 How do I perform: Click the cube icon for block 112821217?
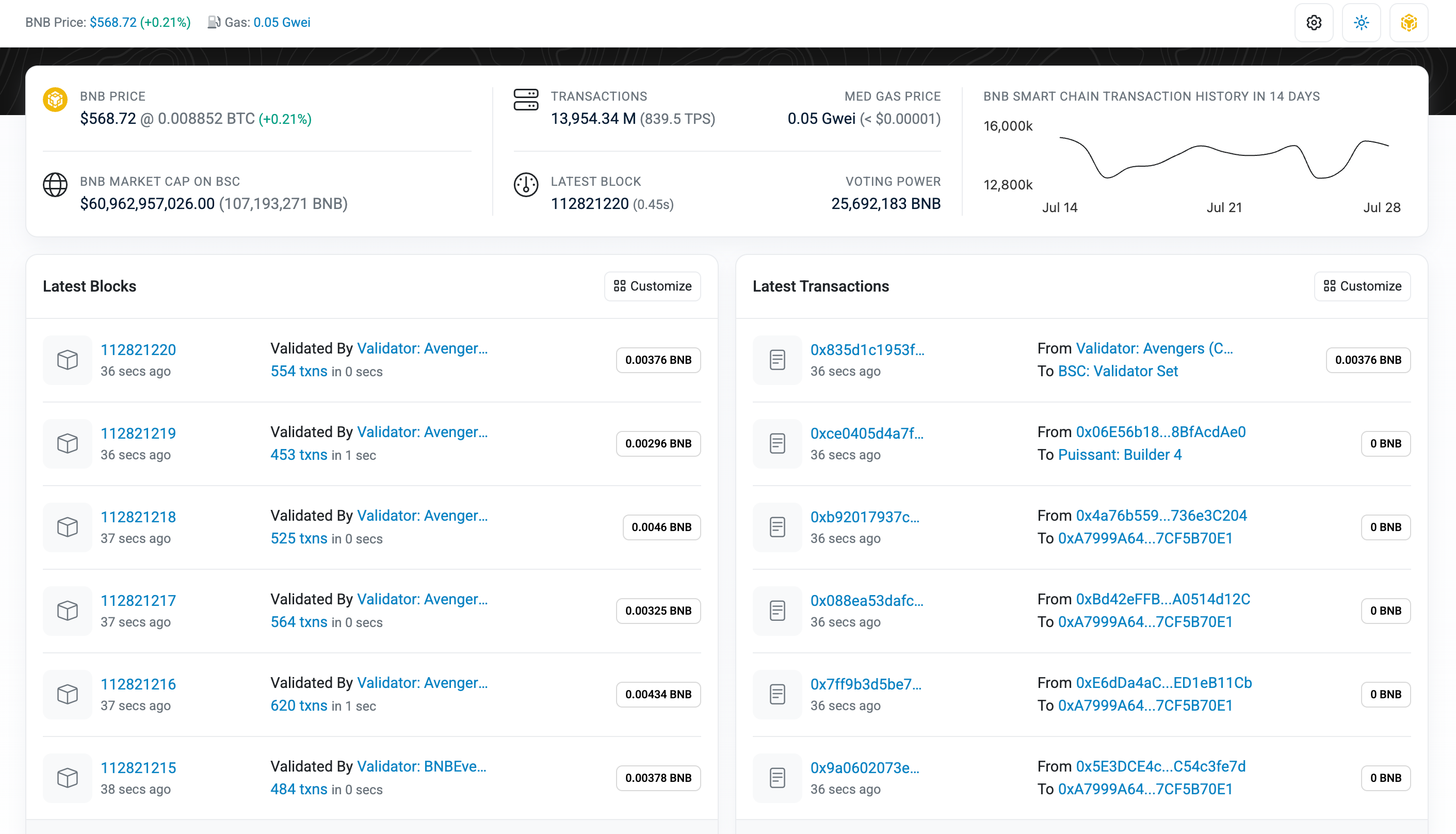(x=68, y=611)
